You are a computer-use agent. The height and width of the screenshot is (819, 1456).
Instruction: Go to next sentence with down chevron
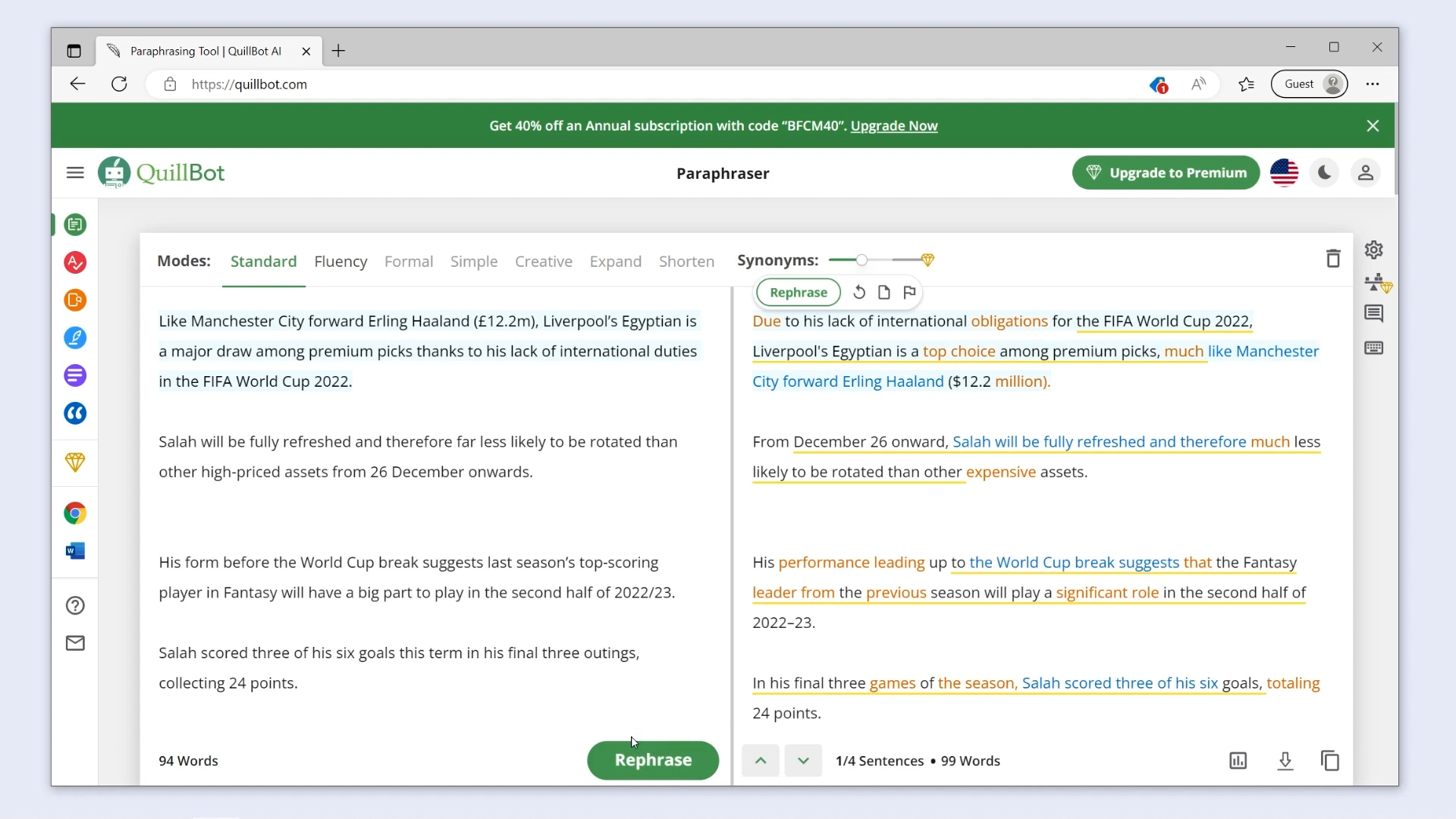pyautogui.click(x=803, y=761)
